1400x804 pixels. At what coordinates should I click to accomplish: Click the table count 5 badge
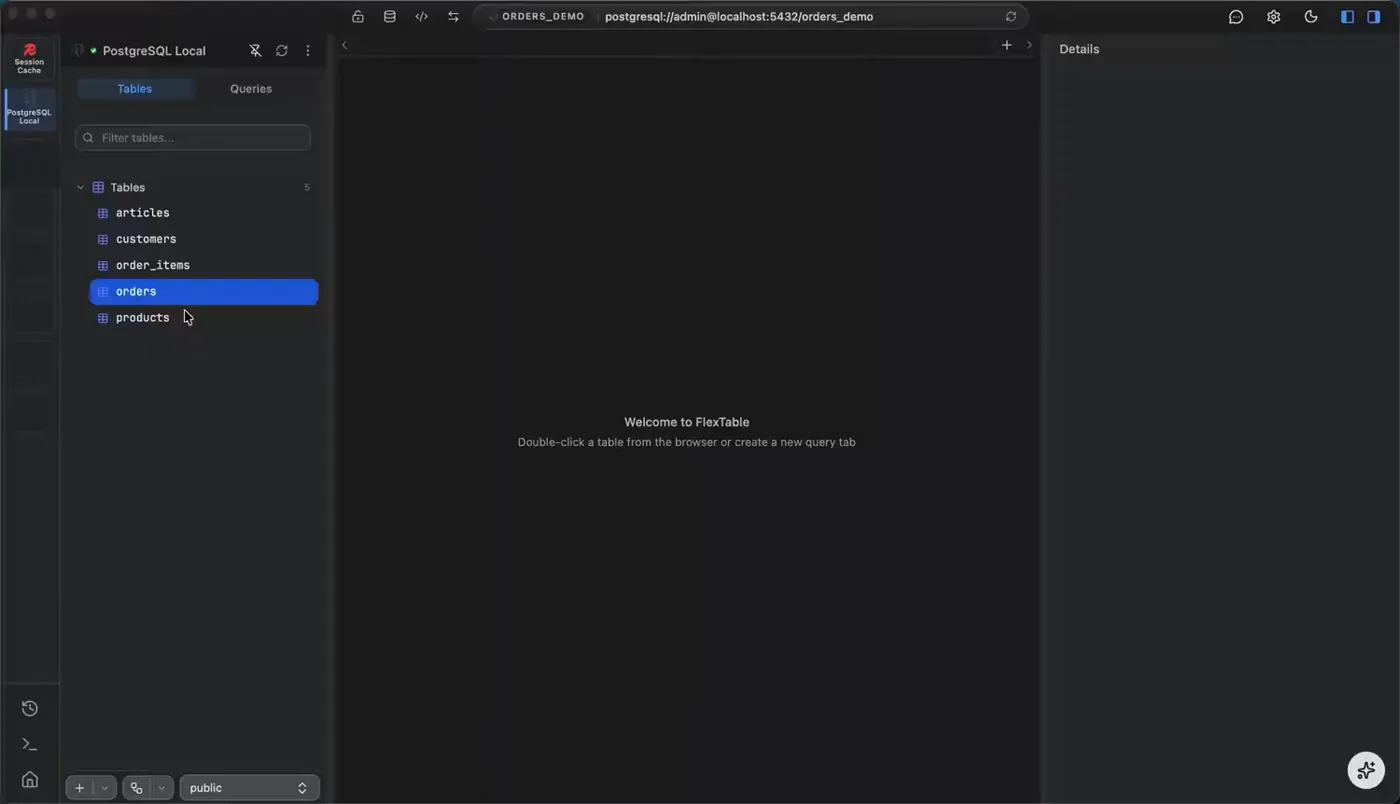(307, 188)
